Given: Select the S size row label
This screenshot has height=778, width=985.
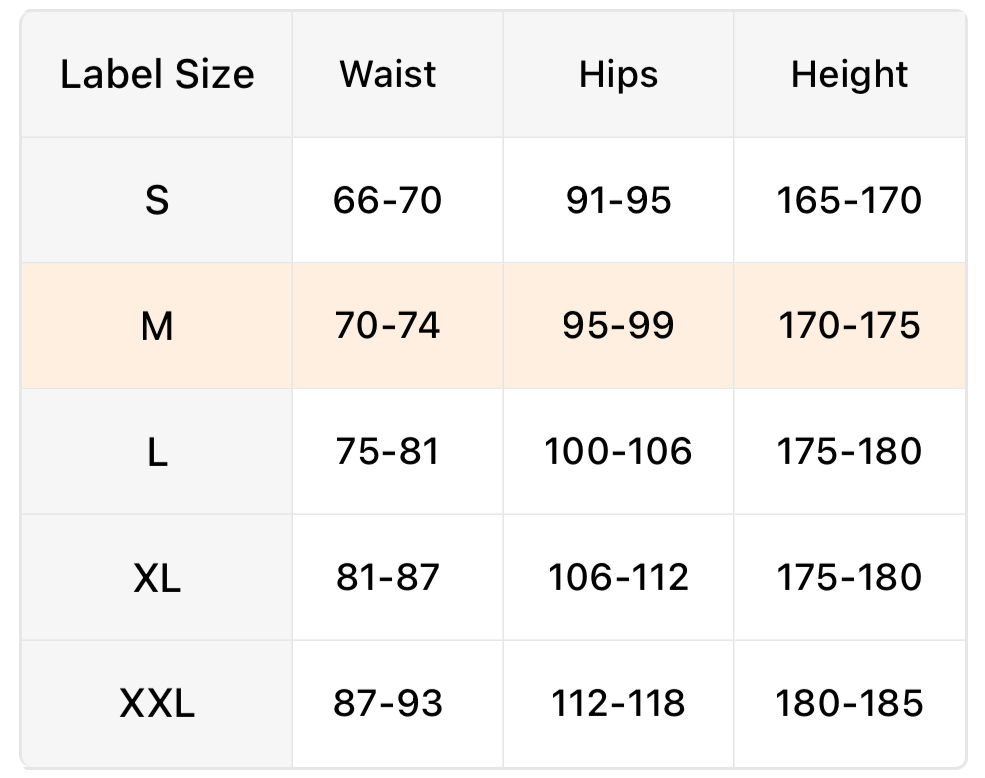Looking at the screenshot, I should pos(157,201).
